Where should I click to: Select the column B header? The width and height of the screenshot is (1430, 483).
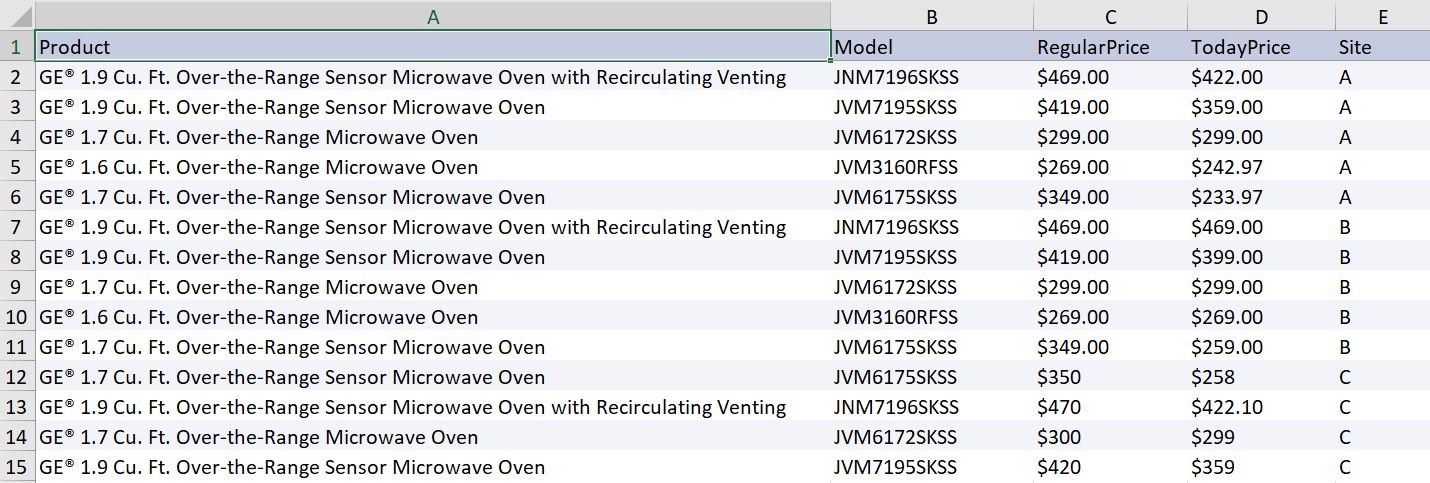pos(931,16)
